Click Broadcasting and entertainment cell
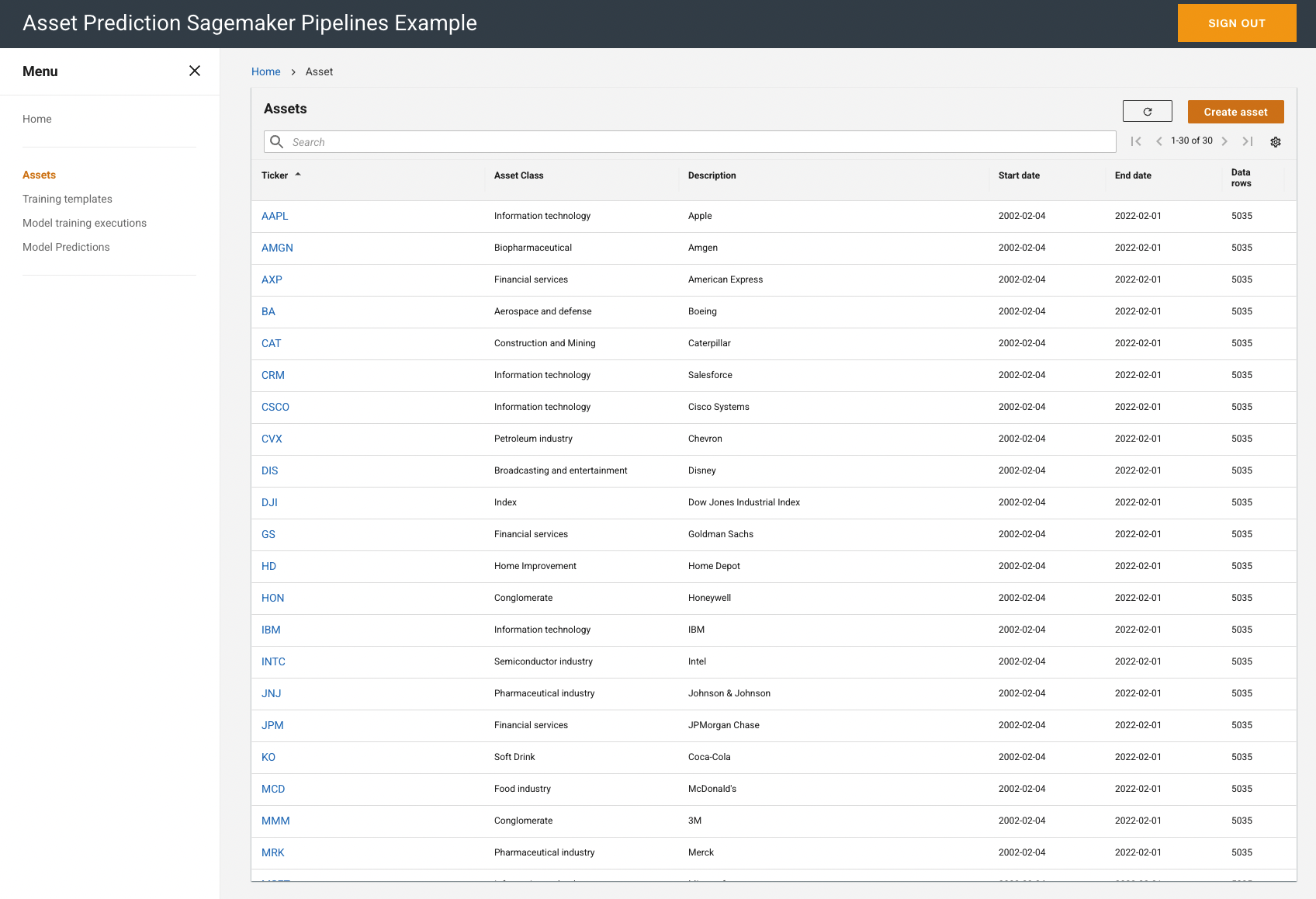This screenshot has height=899, width=1316. [x=561, y=470]
